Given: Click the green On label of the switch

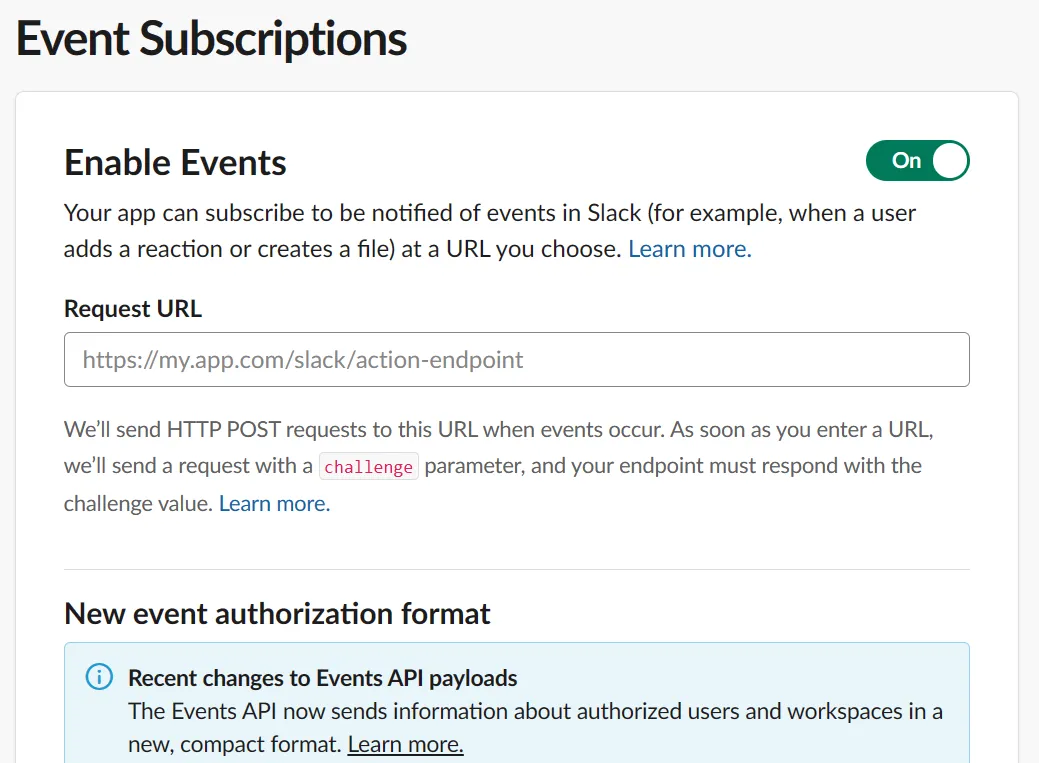Looking at the screenshot, I should click(905, 160).
